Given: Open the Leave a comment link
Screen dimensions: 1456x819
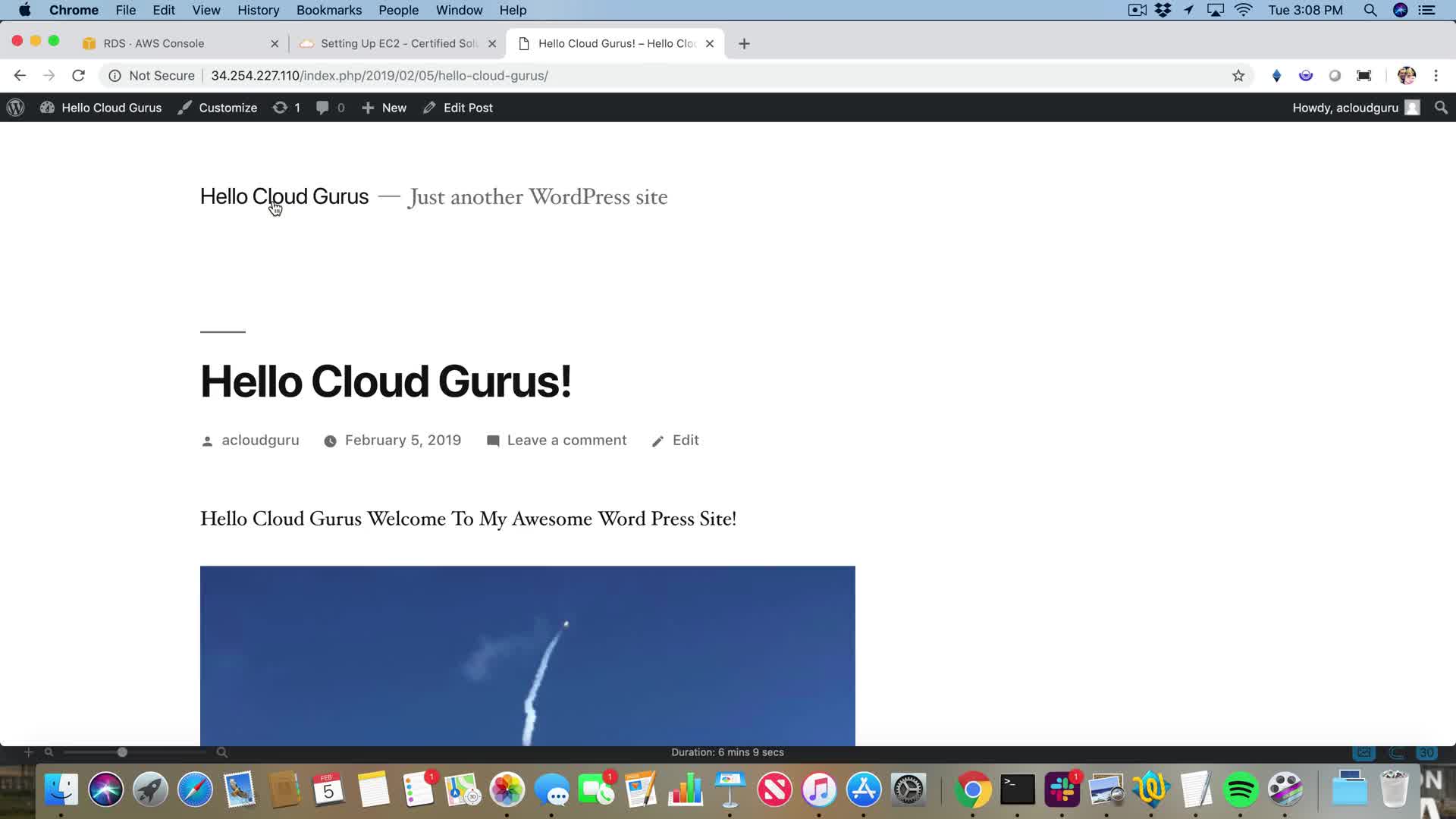Looking at the screenshot, I should click(x=566, y=441).
